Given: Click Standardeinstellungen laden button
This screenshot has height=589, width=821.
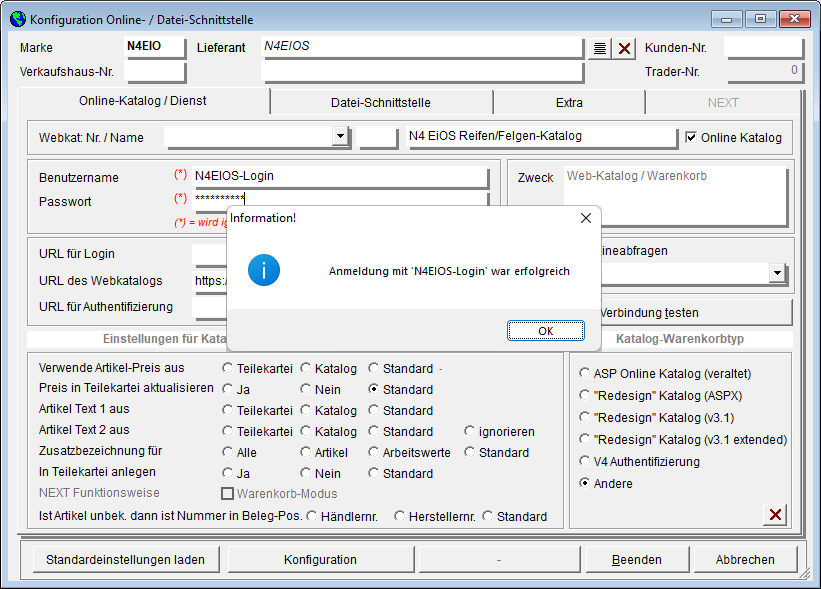Looking at the screenshot, I should [x=126, y=560].
